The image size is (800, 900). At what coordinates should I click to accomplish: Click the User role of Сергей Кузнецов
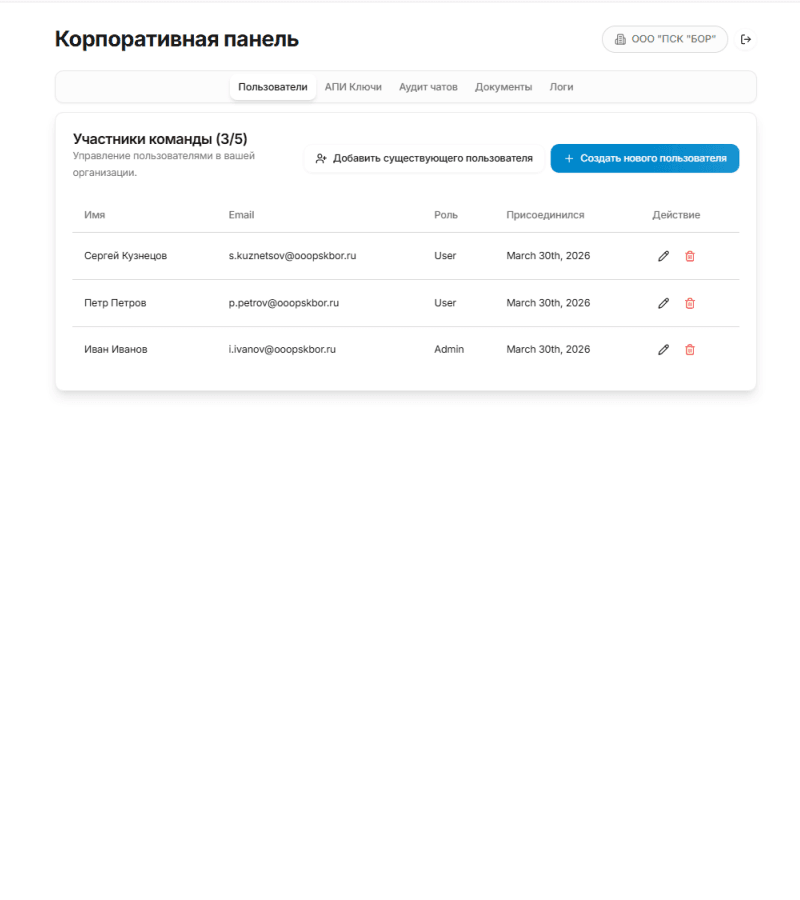[x=445, y=256]
